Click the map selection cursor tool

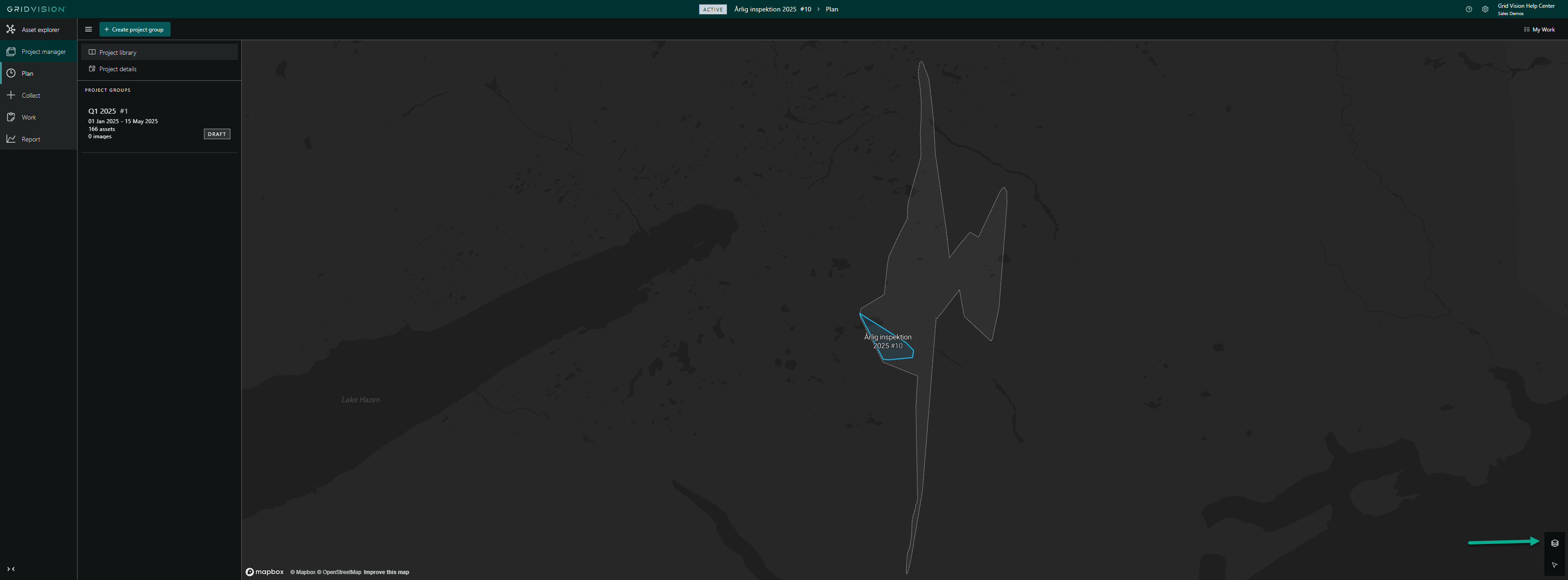pyautogui.click(x=1554, y=565)
